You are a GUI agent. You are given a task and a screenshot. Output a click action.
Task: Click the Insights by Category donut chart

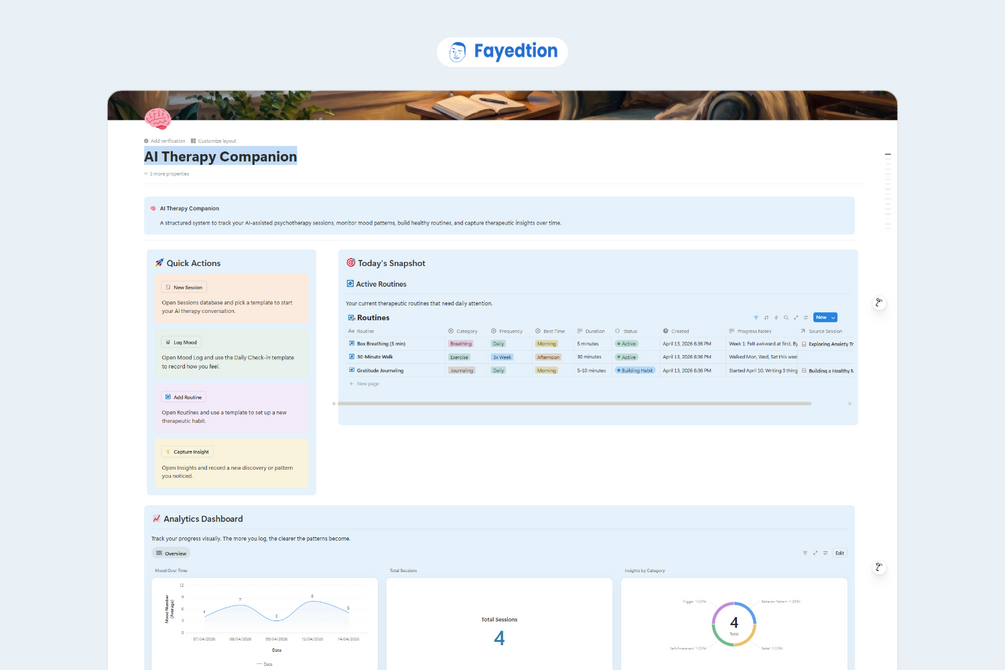[x=734, y=624]
